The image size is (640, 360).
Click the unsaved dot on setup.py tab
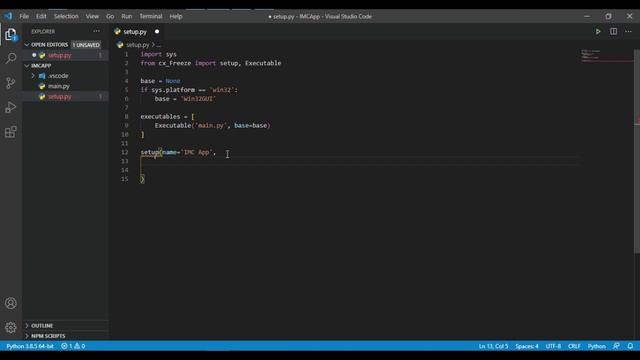coord(157,31)
